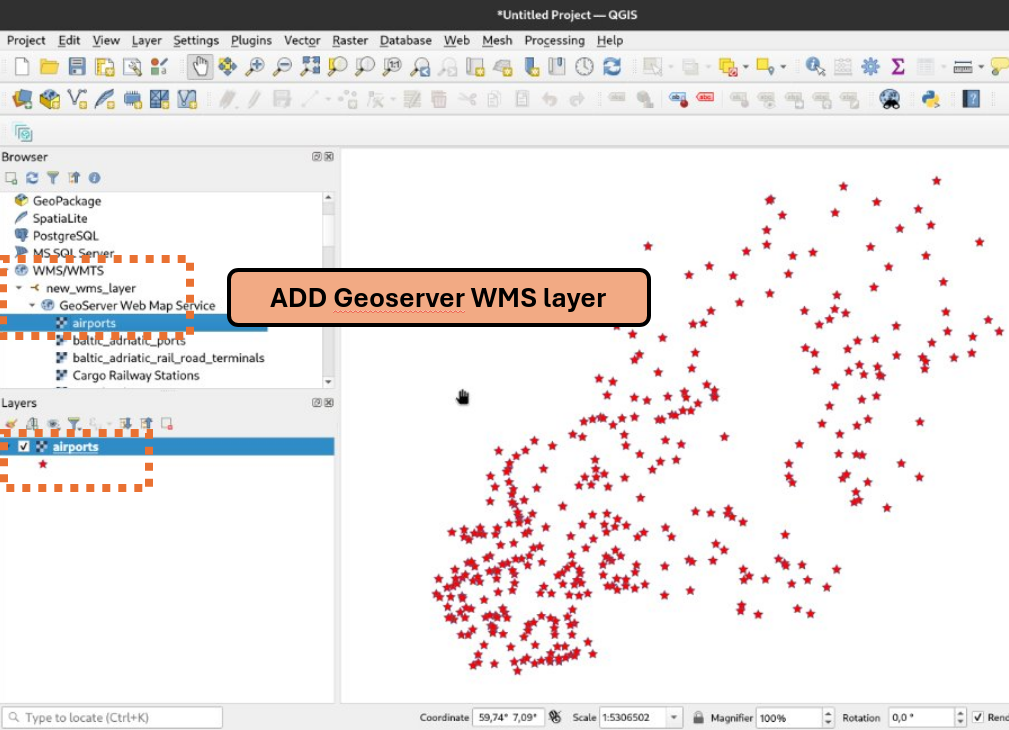
Task: Save the project with the floppy disk icon
Action: pos(77,66)
